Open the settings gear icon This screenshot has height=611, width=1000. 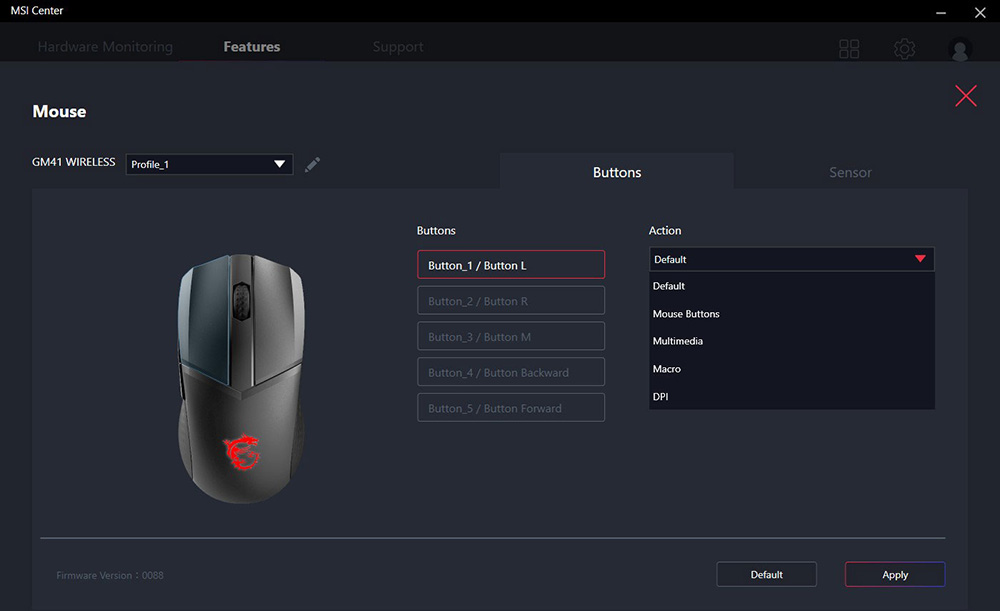pyautogui.click(x=904, y=47)
